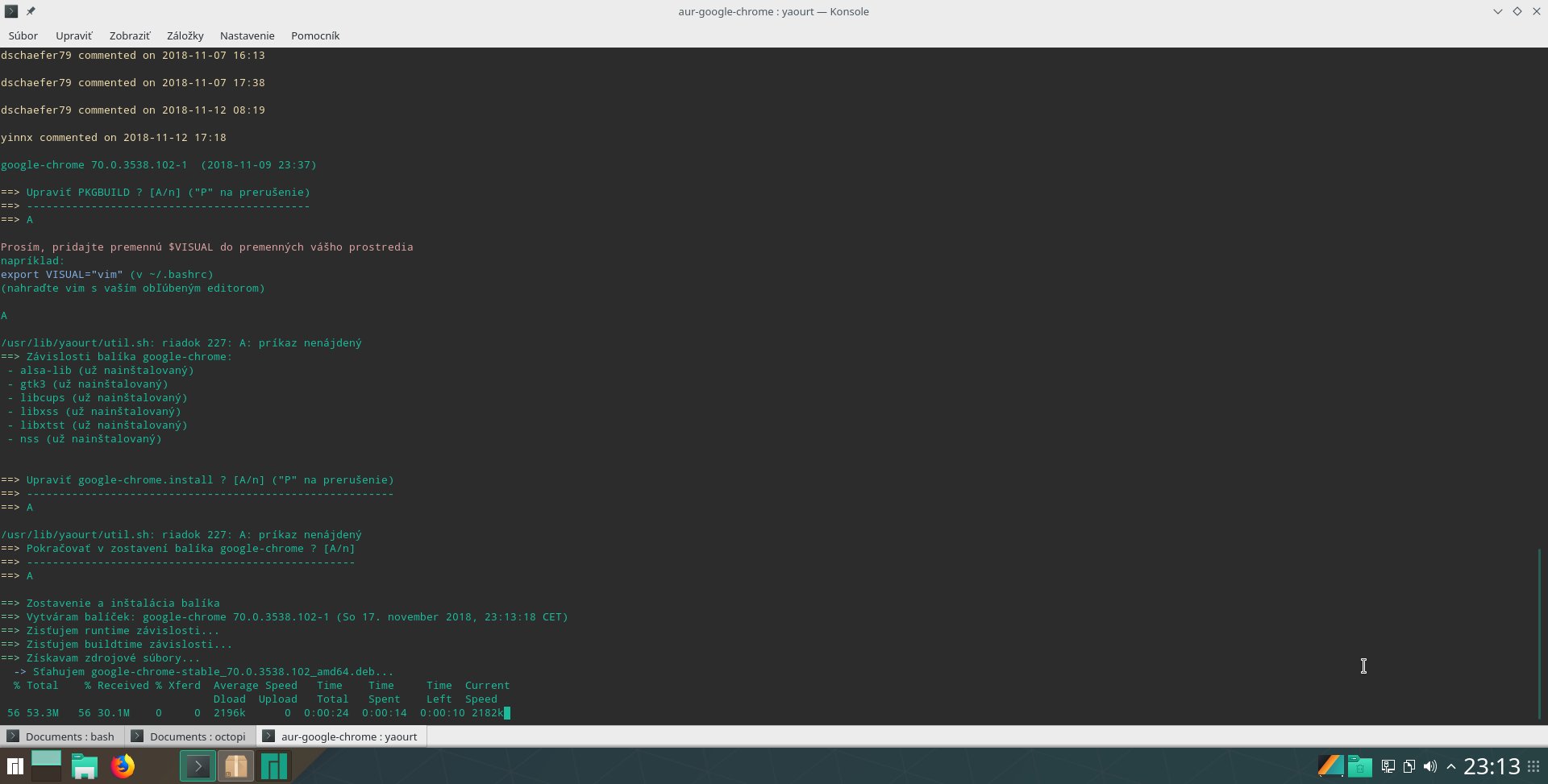Click the 'libcups (už nainštalovaný)' line
This screenshot has height=784, width=1548.
click(98, 397)
